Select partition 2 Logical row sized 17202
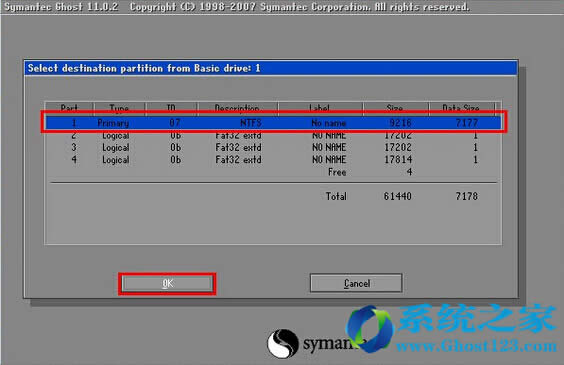 [273, 136]
